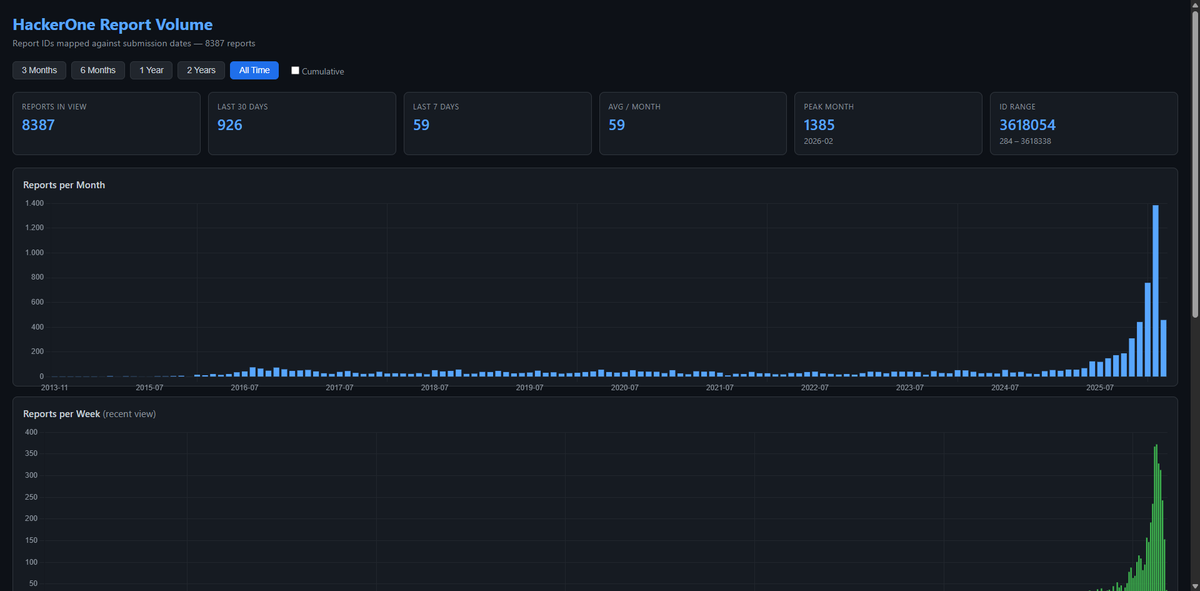Enable the Cumulative checkbox
Viewport: 1200px width, 591px height.
pyautogui.click(x=295, y=71)
